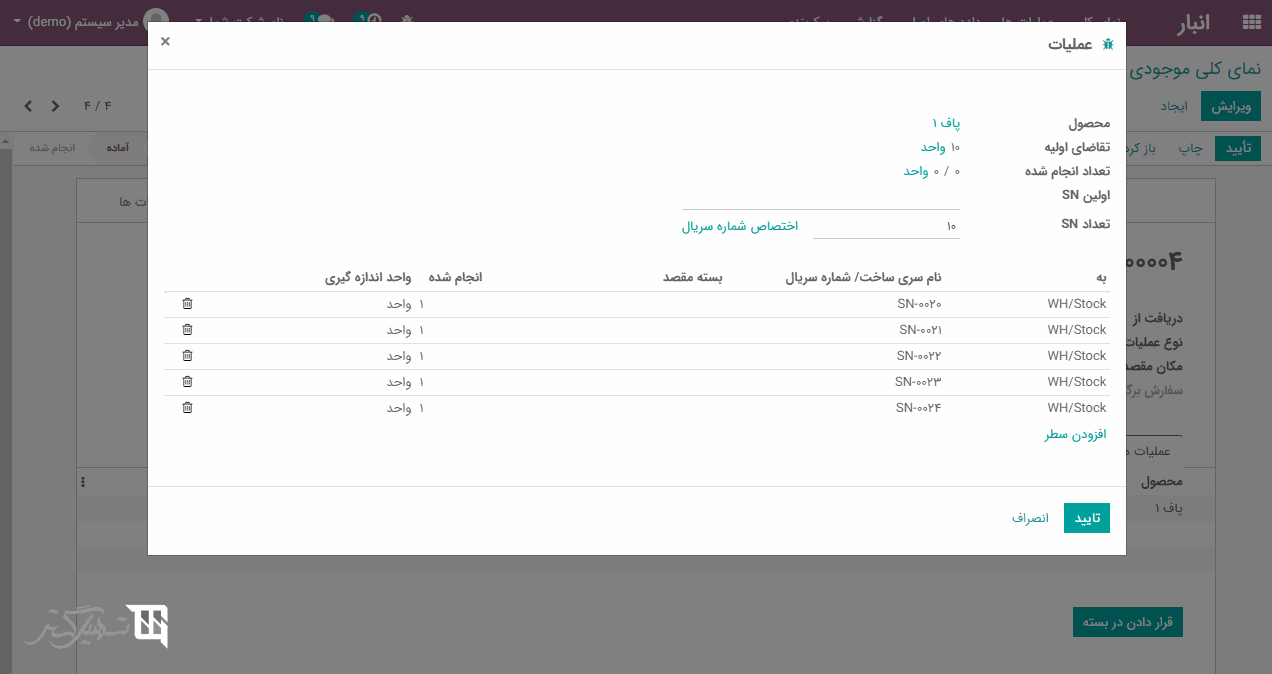Click اختصاص شماره سریال to assign serials
This screenshot has height=674, width=1272.
click(740, 226)
